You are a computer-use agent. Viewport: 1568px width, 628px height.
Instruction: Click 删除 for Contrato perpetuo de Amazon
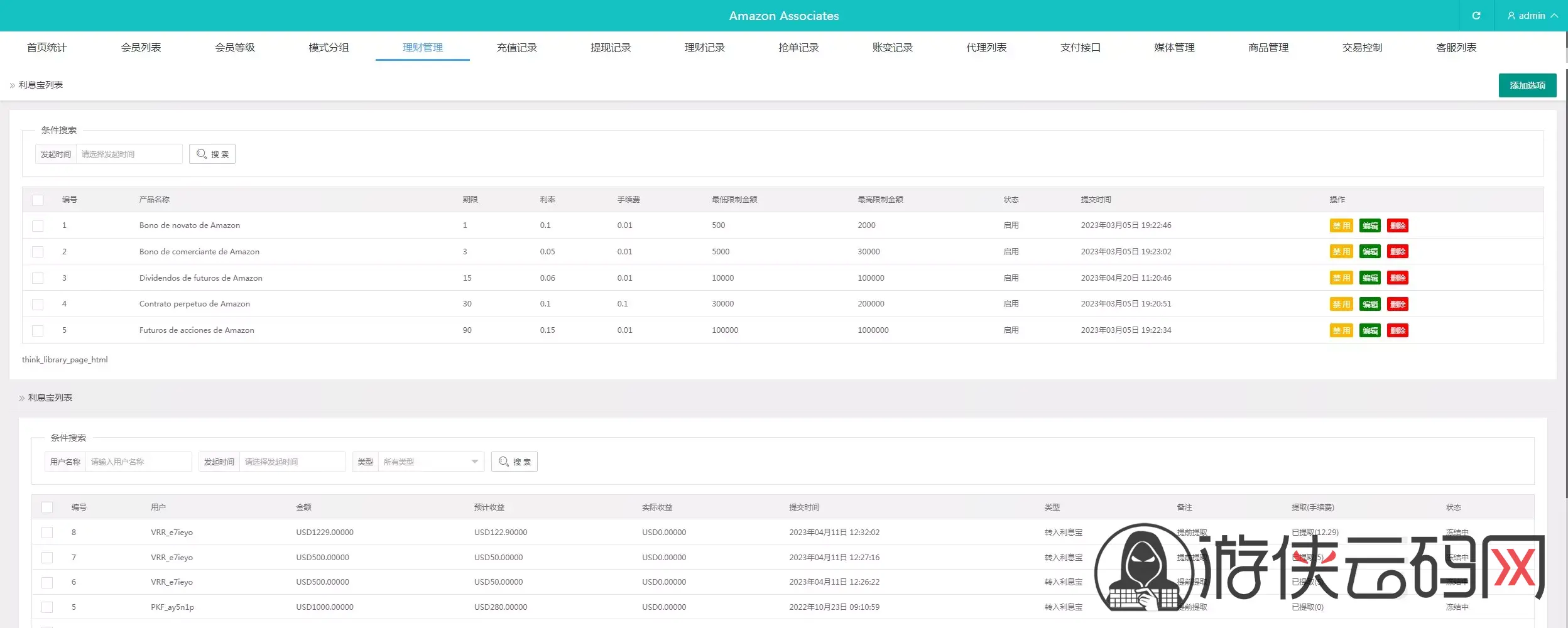coord(1398,305)
